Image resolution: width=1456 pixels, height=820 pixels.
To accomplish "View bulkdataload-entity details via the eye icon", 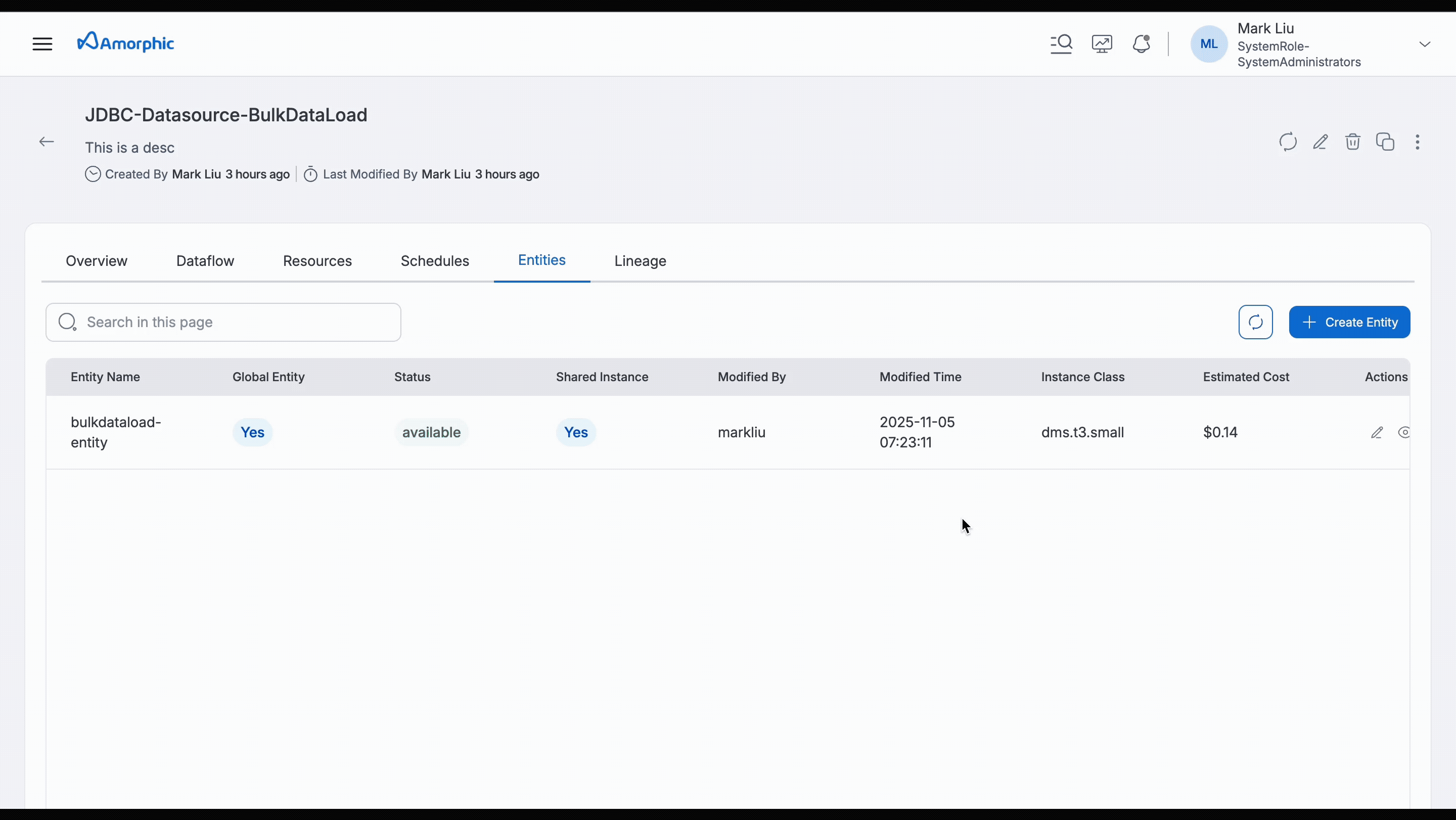I will click(1404, 432).
